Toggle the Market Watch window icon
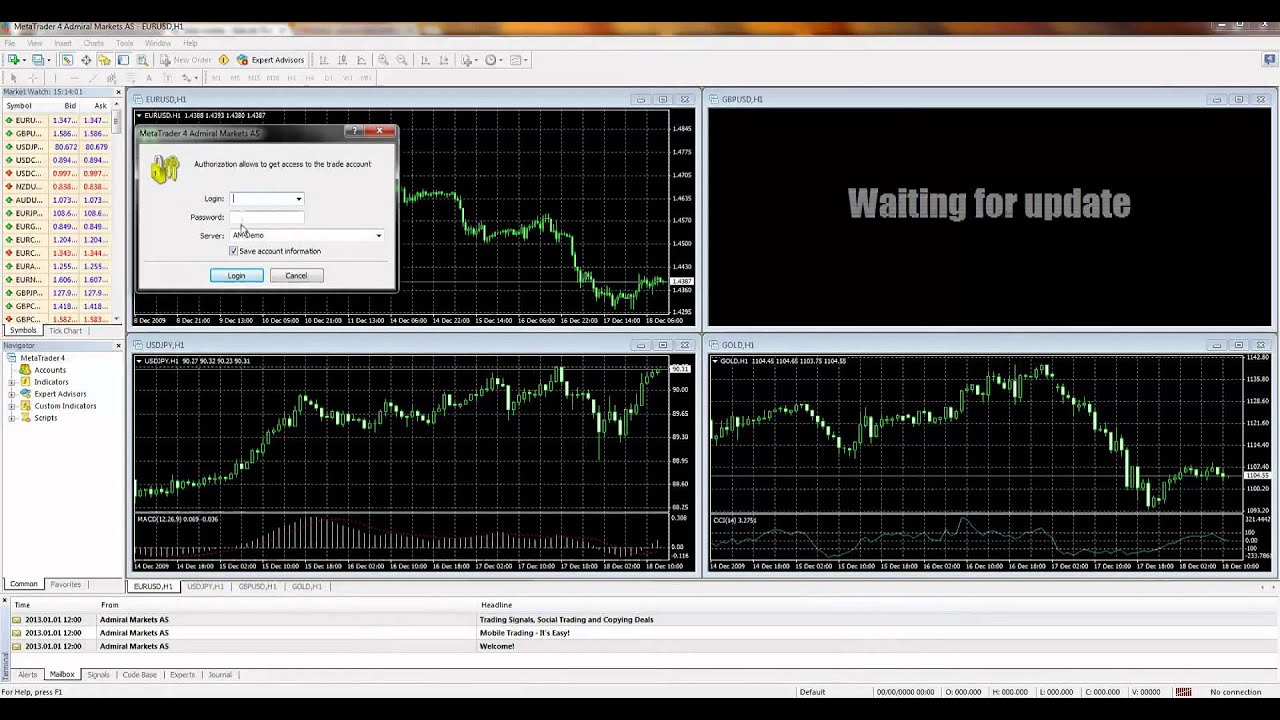Viewport: 1280px width, 720px height. pos(67,60)
